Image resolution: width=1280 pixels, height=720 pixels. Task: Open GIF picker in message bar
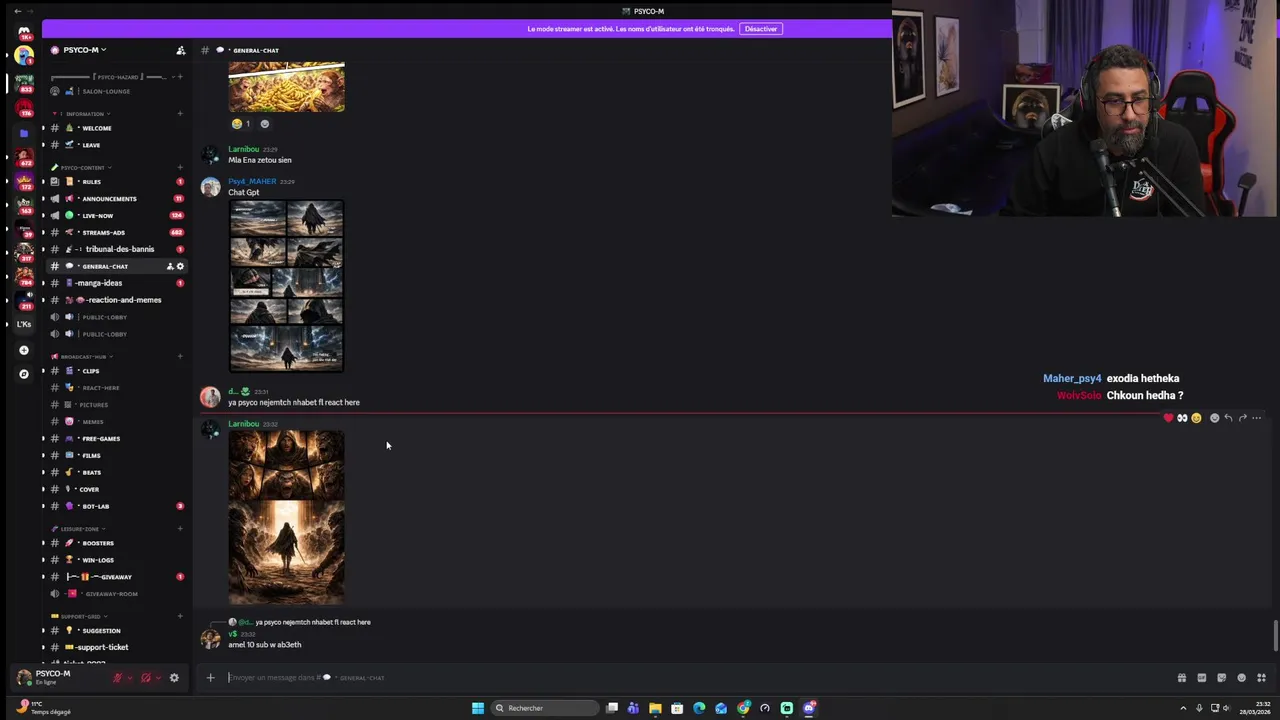click(1202, 677)
